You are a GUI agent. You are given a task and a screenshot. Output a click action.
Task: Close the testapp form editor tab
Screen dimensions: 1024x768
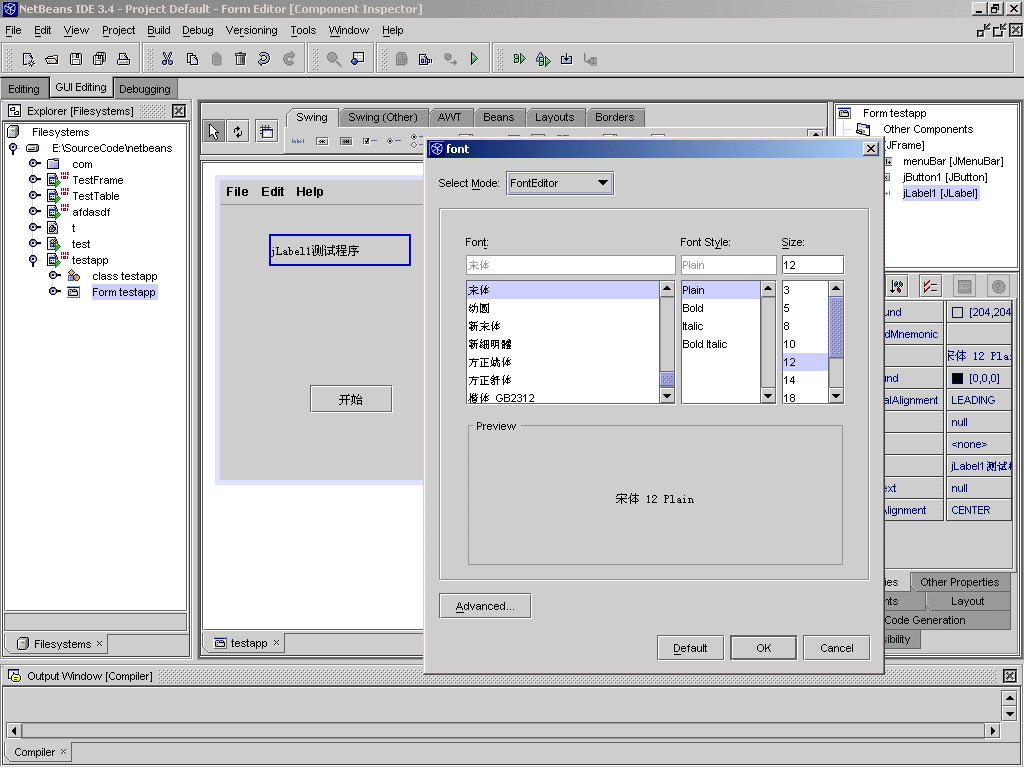(276, 643)
